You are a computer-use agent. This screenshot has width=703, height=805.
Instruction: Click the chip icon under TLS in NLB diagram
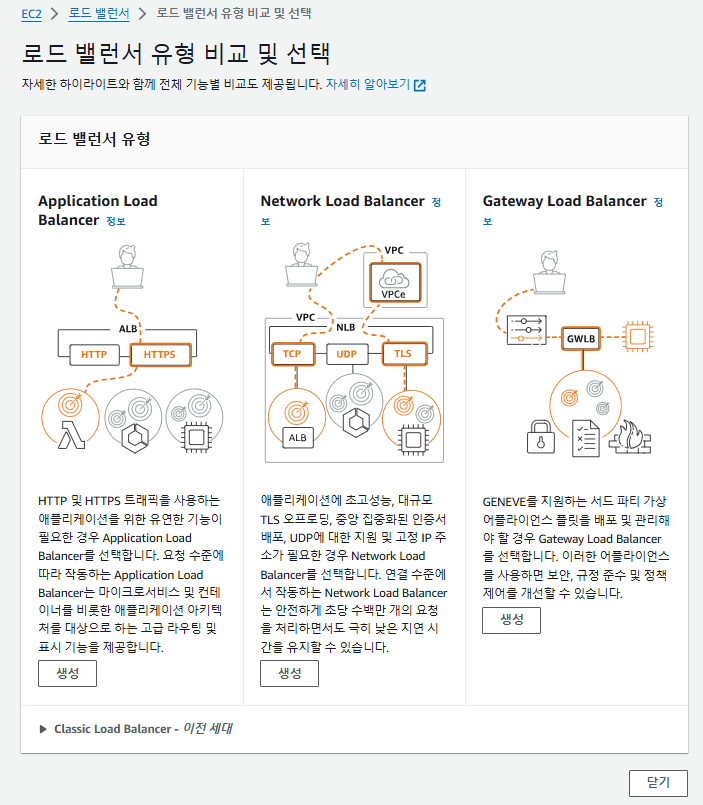coord(413,439)
